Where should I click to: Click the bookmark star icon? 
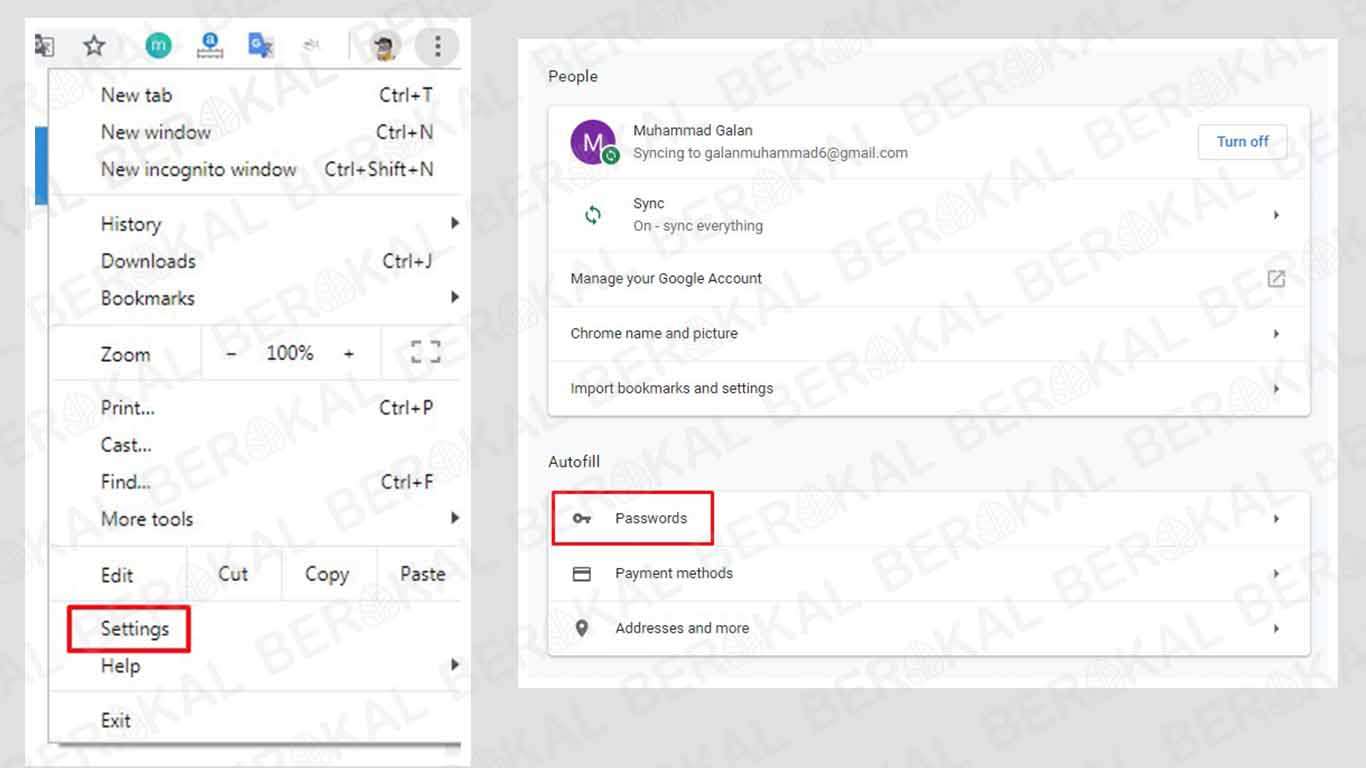(x=94, y=46)
